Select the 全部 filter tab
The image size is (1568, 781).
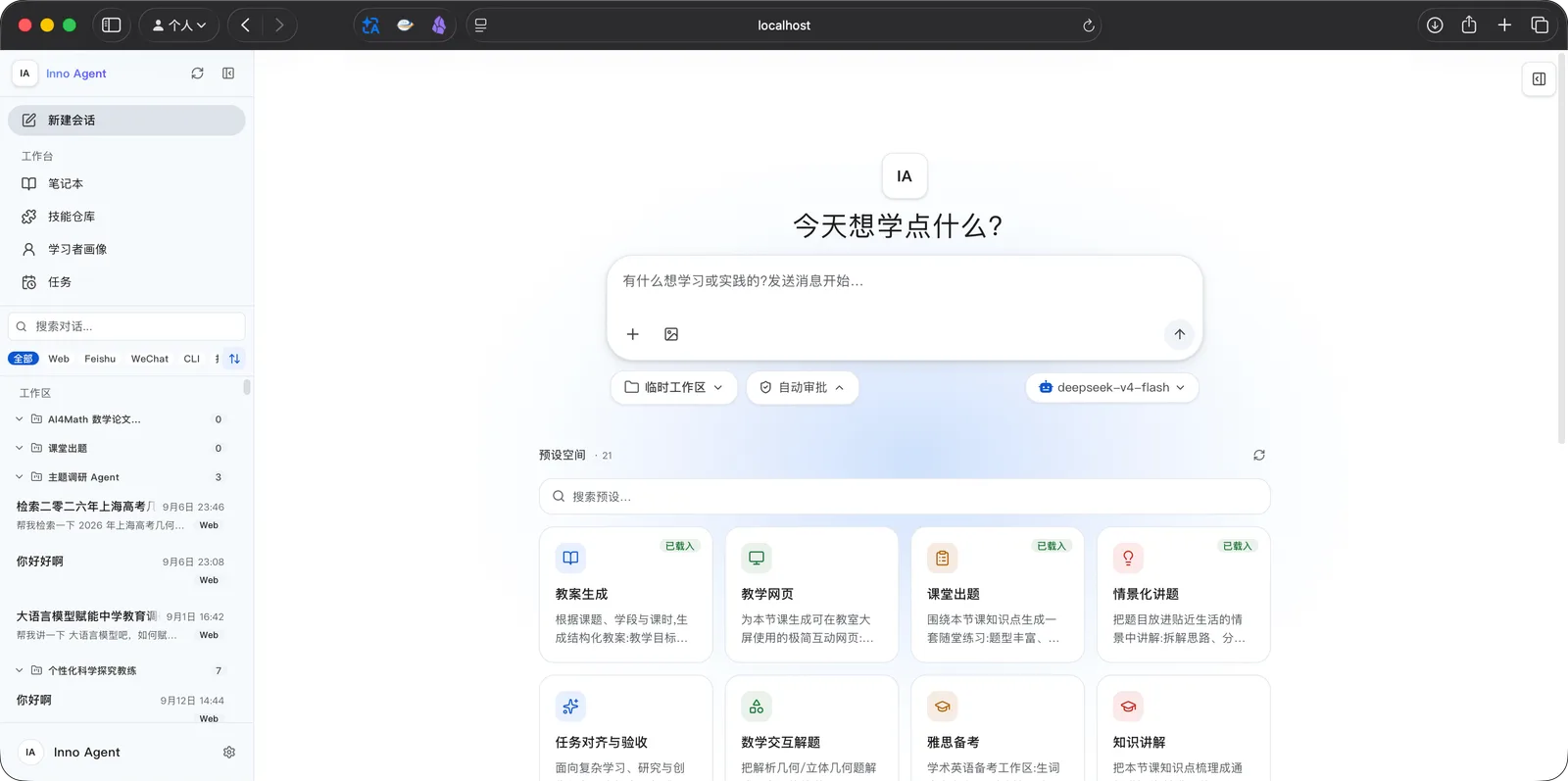point(24,359)
